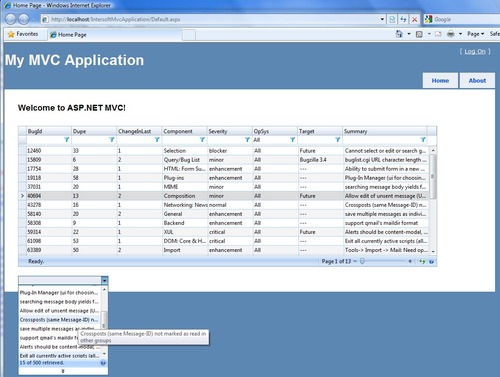Click the Composition cell in the selected row
Screen dimensions: 500x377
185,196
